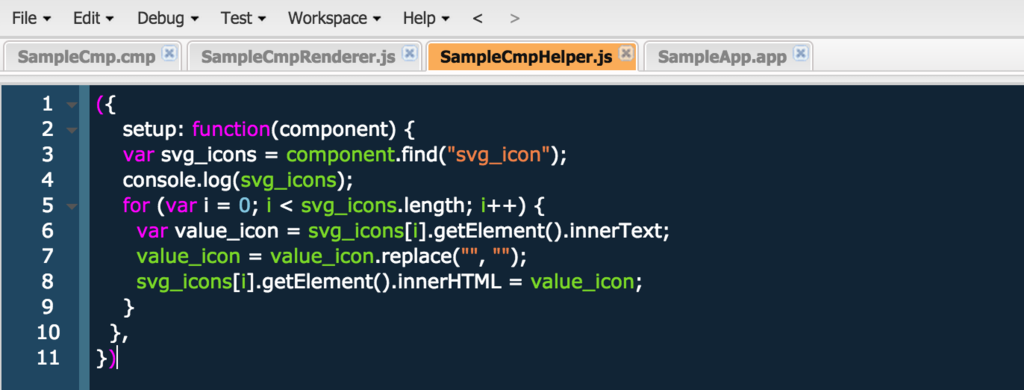Open the Debug menu
This screenshot has width=1024, height=390.
pyautogui.click(x=168, y=18)
